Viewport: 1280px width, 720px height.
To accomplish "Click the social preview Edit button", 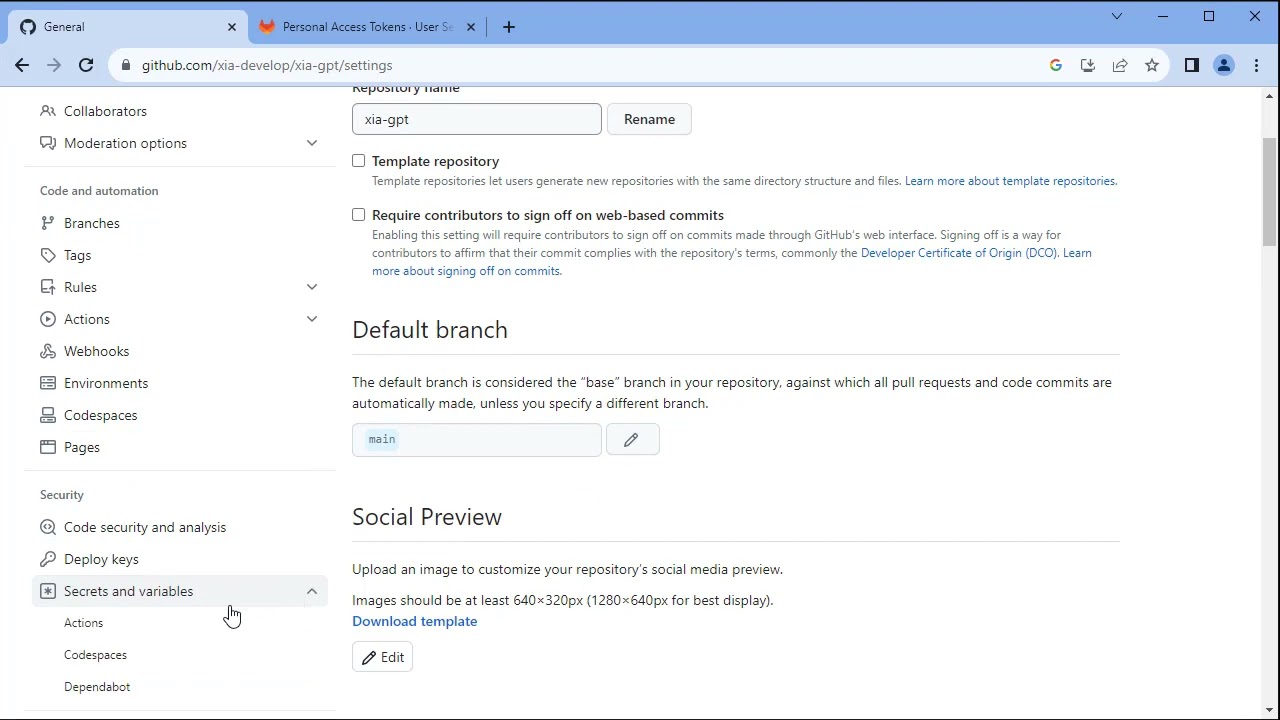I will point(382,657).
